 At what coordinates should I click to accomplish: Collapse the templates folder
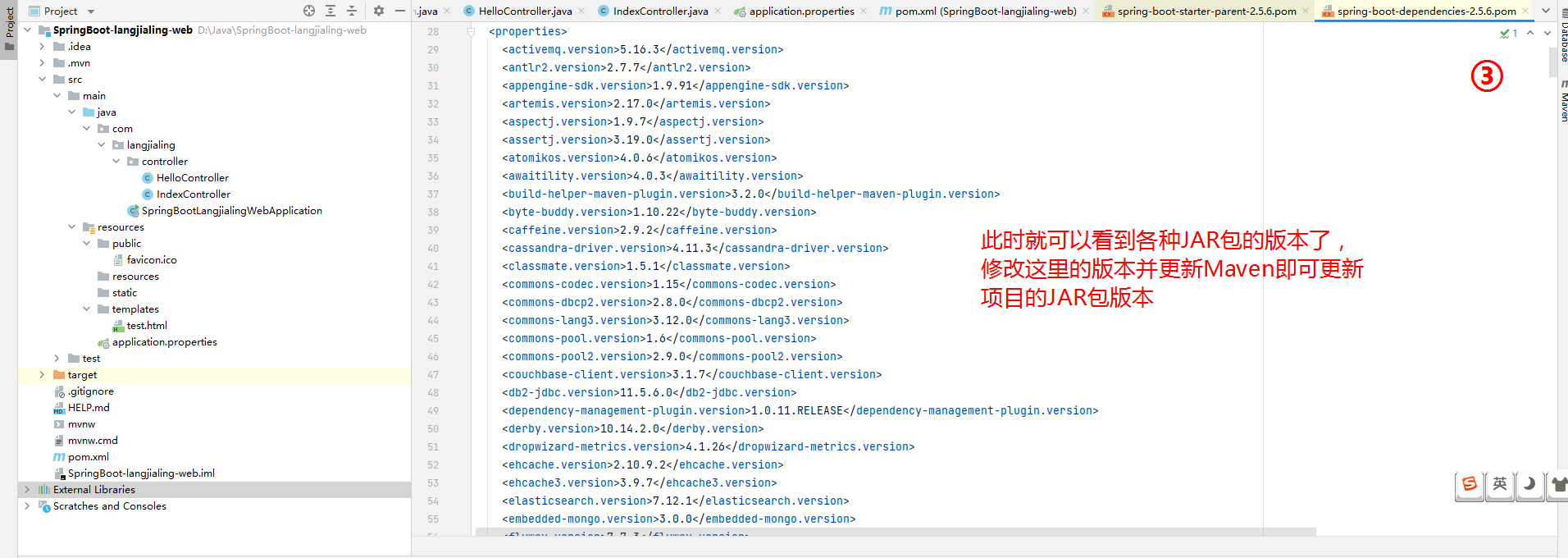click(86, 309)
